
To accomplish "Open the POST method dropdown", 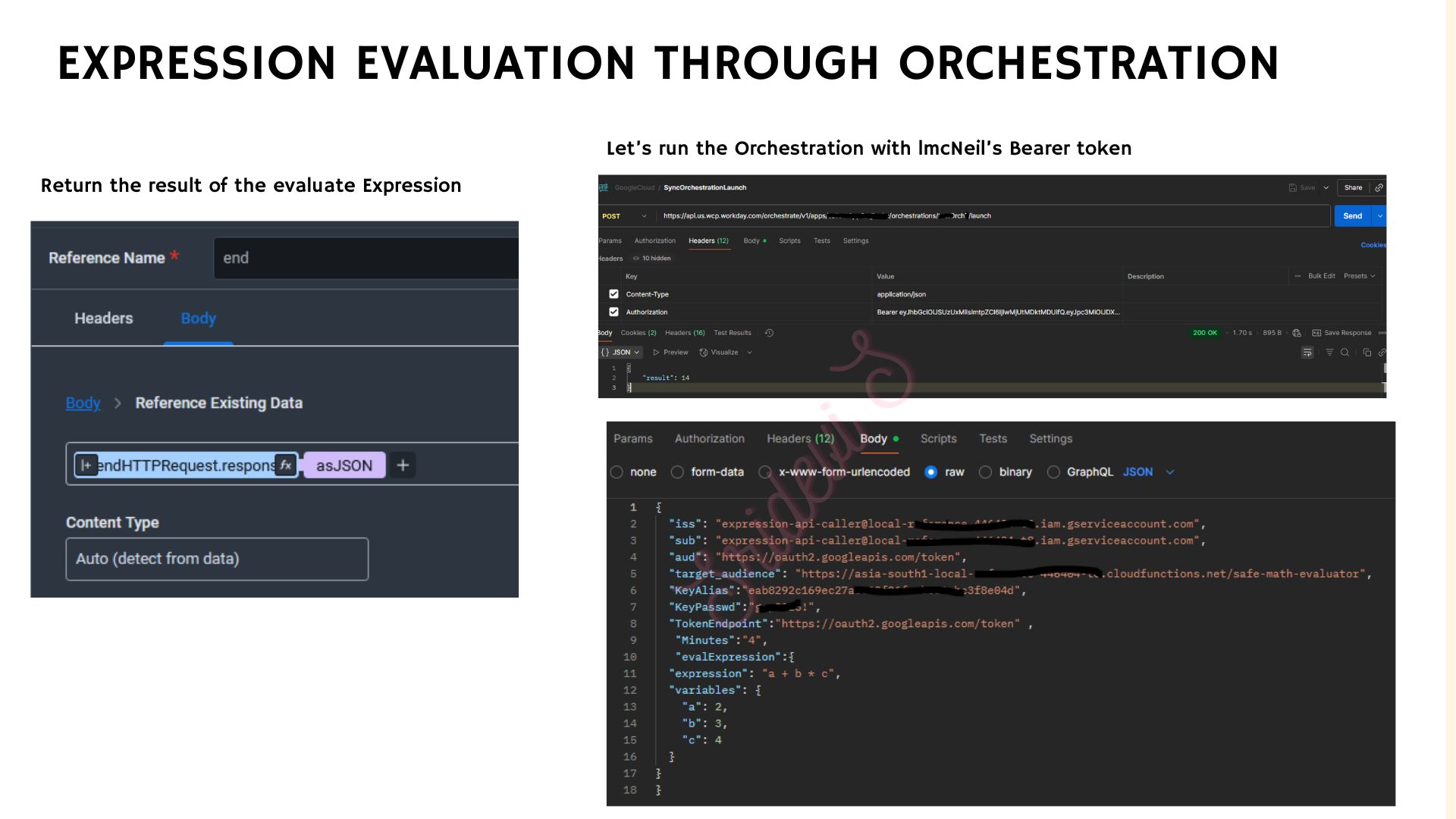I will point(625,216).
